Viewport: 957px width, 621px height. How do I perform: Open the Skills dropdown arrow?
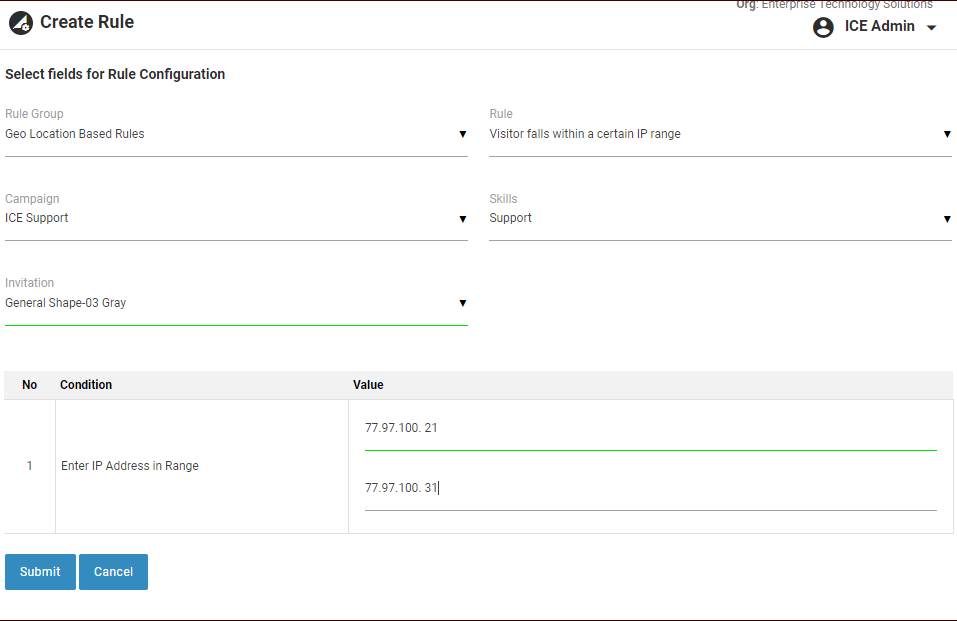[946, 219]
